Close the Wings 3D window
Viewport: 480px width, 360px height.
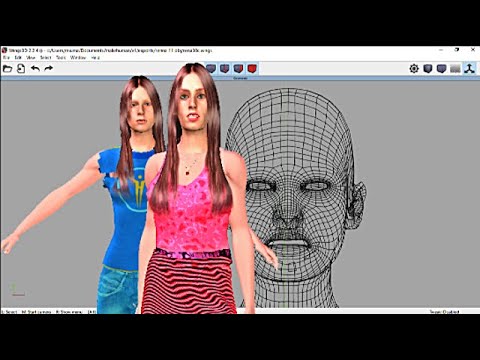point(473,50)
